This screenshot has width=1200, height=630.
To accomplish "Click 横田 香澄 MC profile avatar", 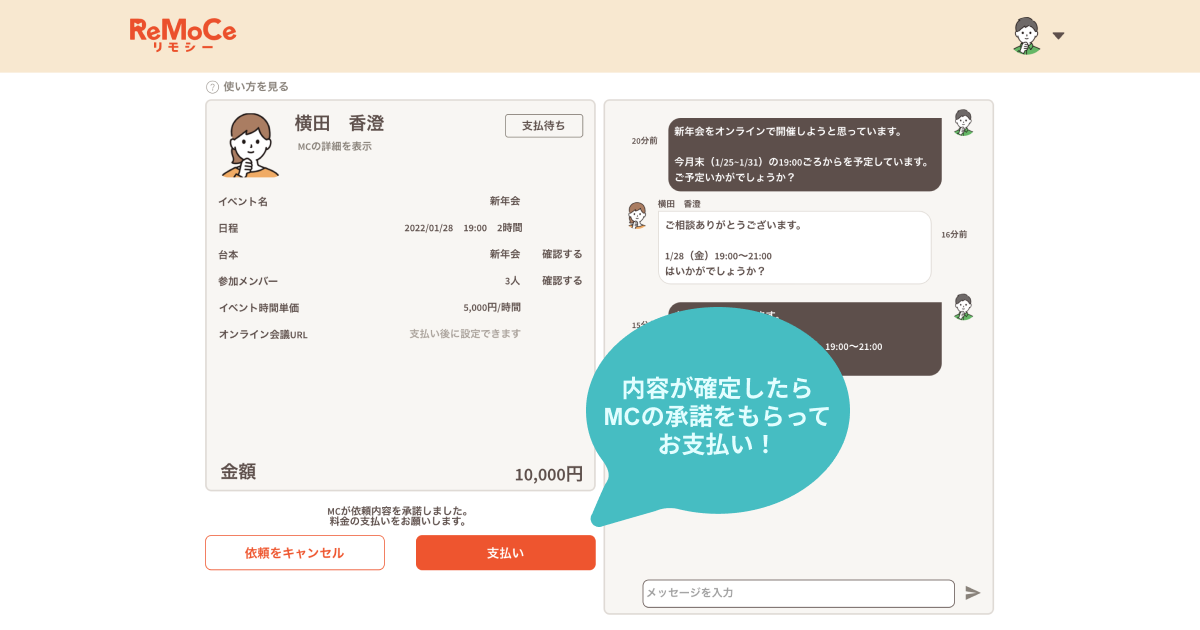I will [250, 145].
